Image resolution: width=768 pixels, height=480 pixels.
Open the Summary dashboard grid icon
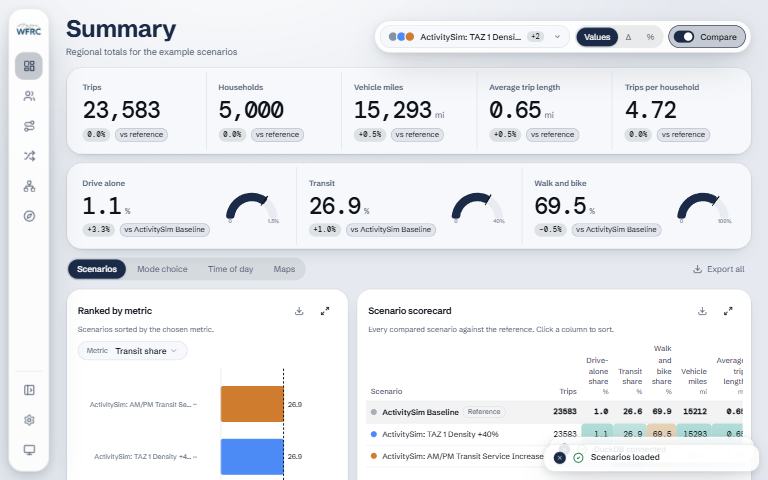click(29, 66)
